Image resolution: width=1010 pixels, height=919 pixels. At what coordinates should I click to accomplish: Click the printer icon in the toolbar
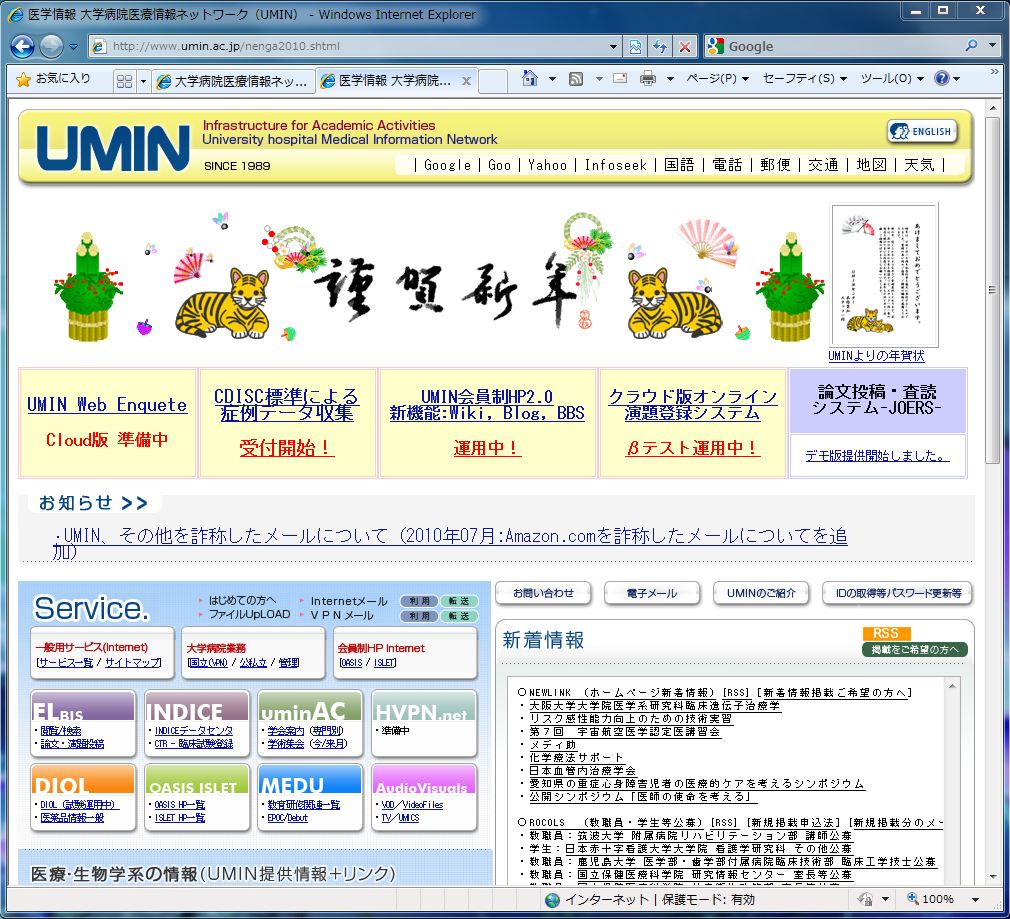pos(648,79)
